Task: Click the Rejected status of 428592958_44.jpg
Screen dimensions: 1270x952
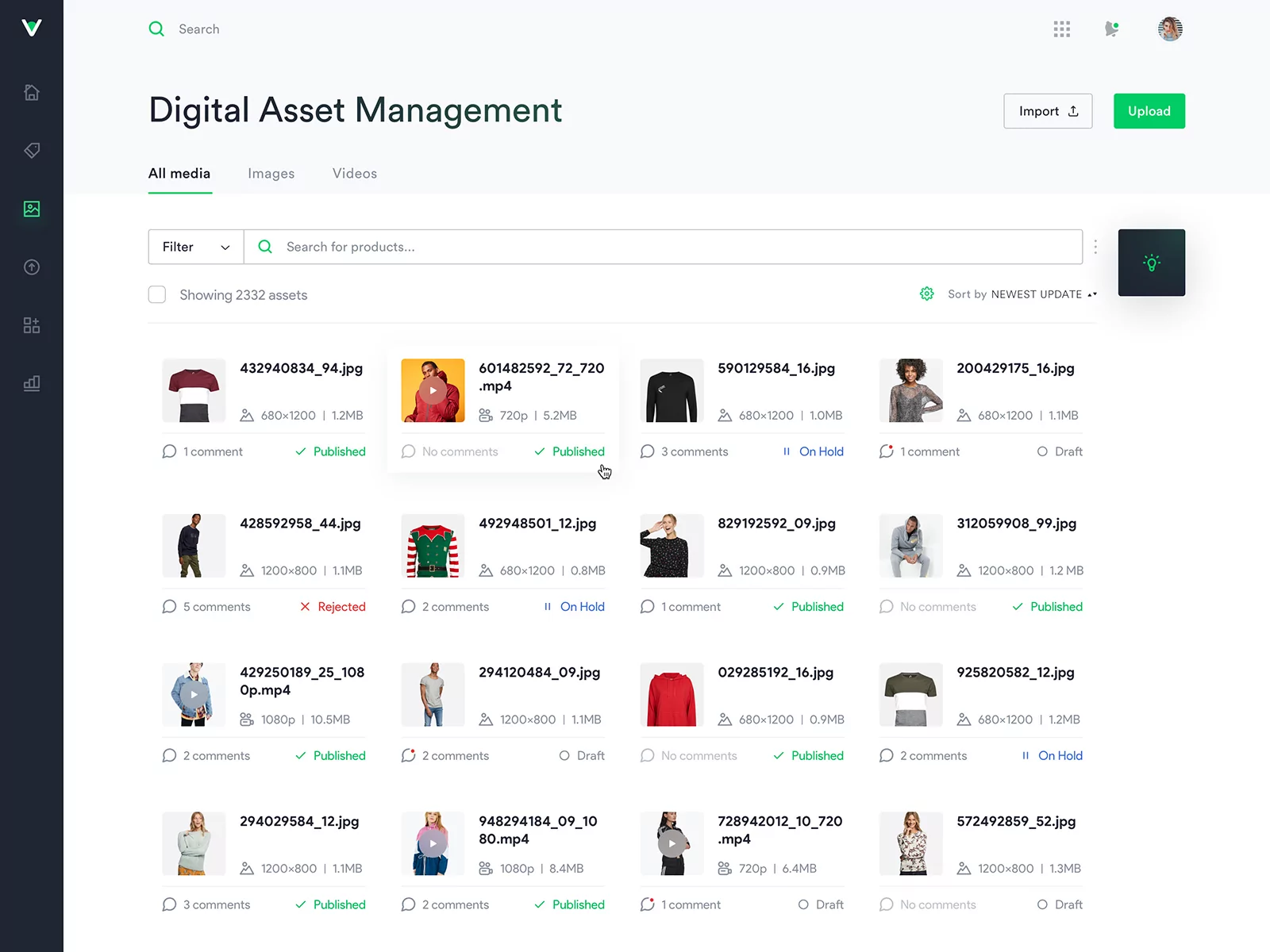Action: pyautogui.click(x=333, y=607)
